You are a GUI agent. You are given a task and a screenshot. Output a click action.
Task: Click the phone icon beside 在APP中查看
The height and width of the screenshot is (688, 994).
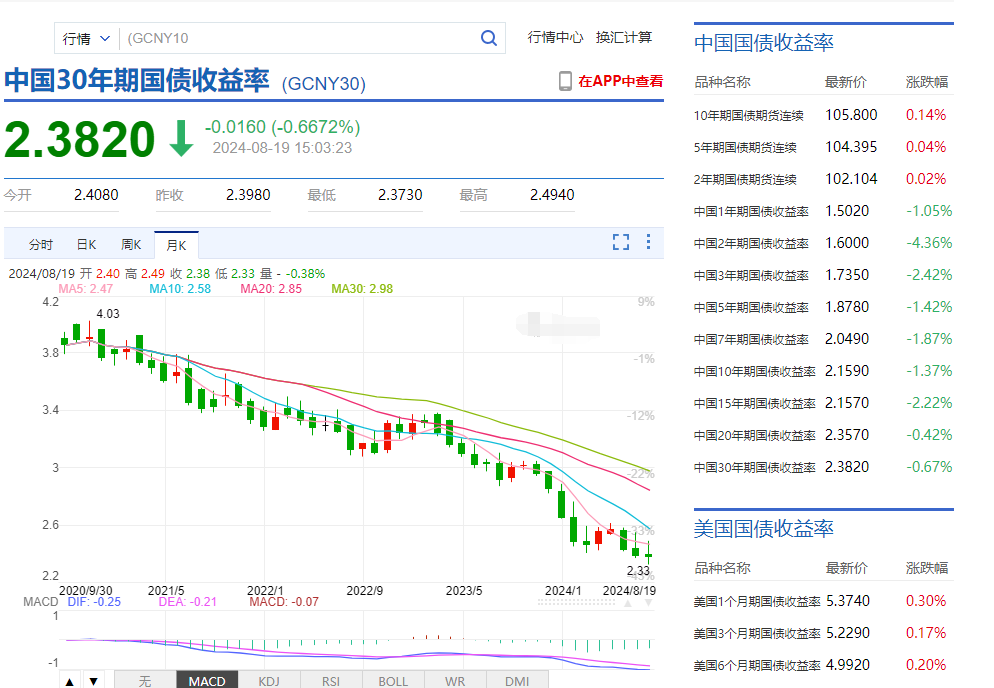[x=565, y=81]
